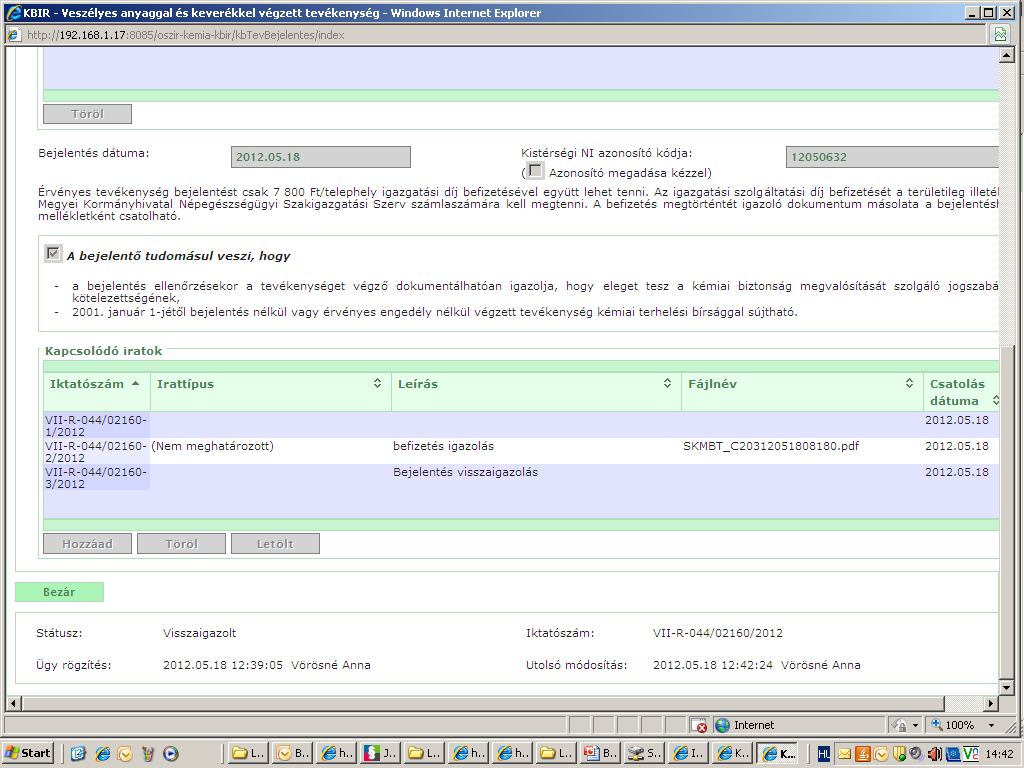Screen dimensions: 1024x768
Task: Click the green Bezár button
Action: (x=59, y=592)
